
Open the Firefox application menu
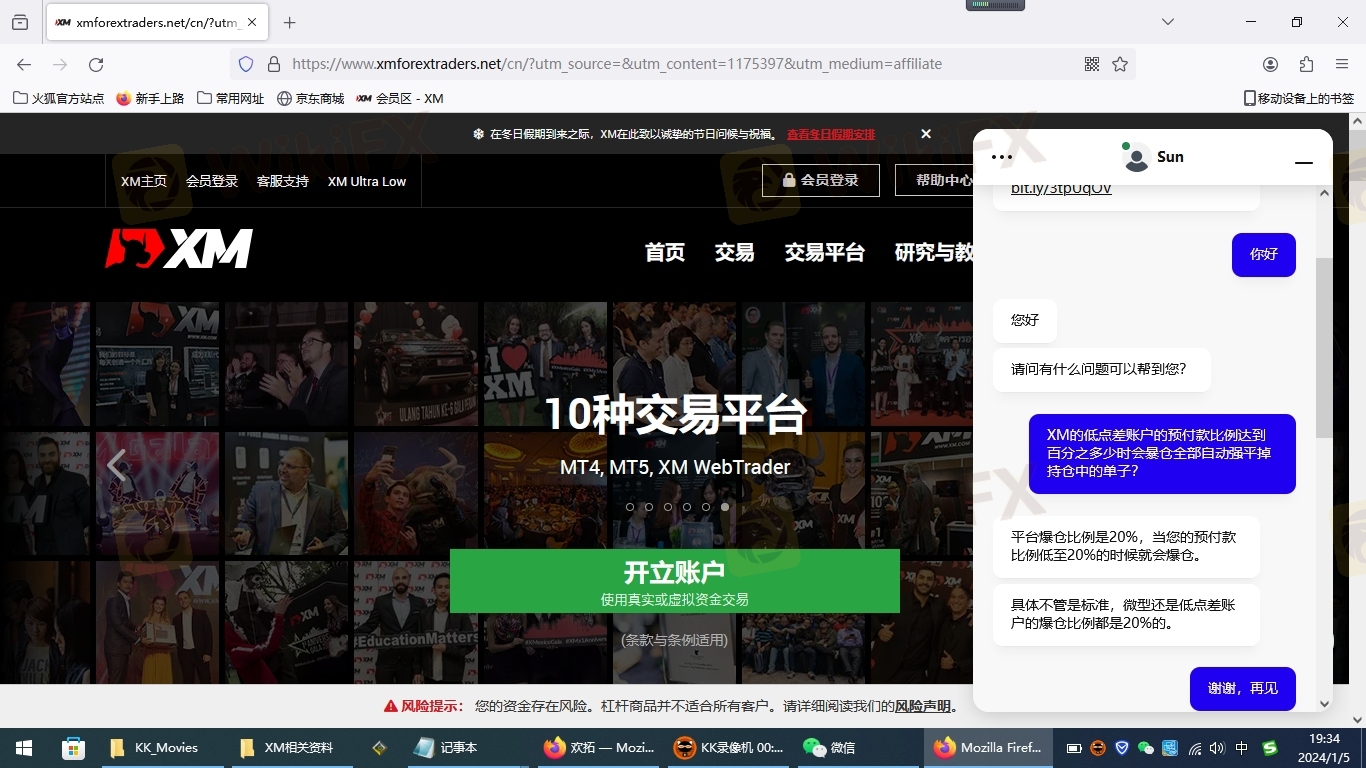[x=1342, y=64]
